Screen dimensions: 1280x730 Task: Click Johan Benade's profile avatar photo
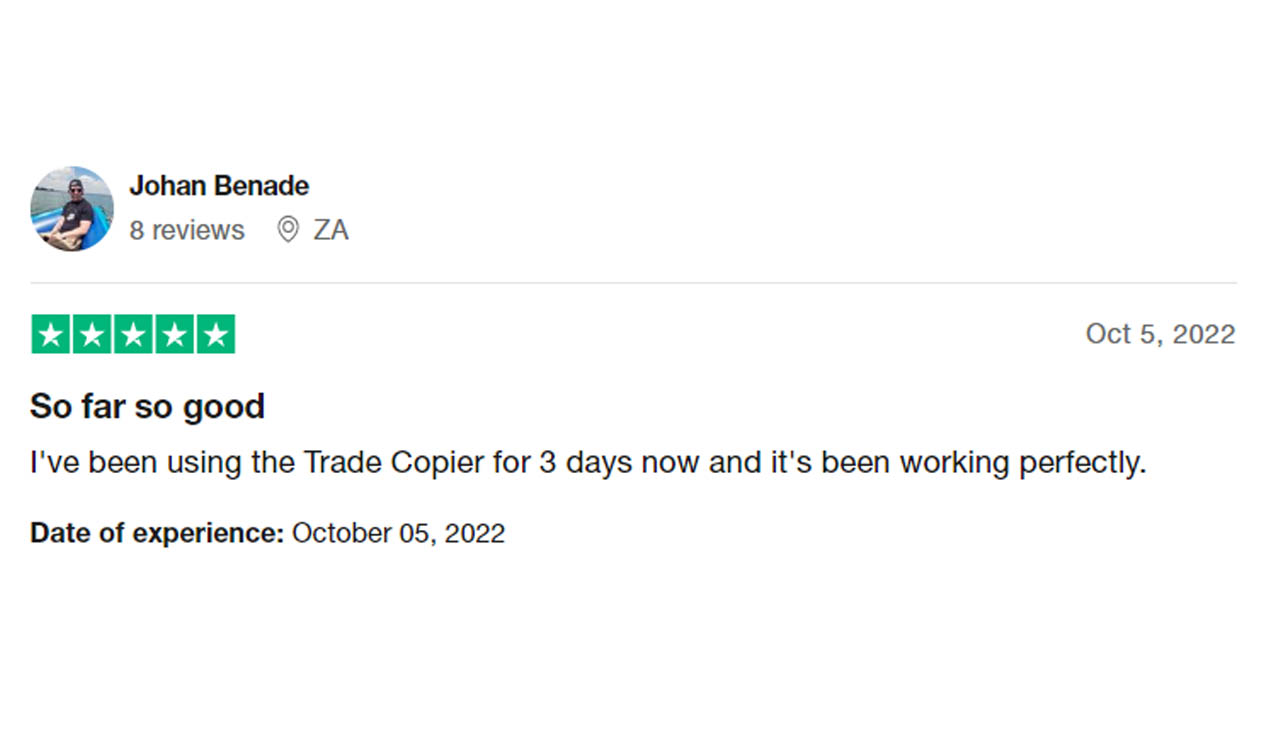click(x=72, y=208)
